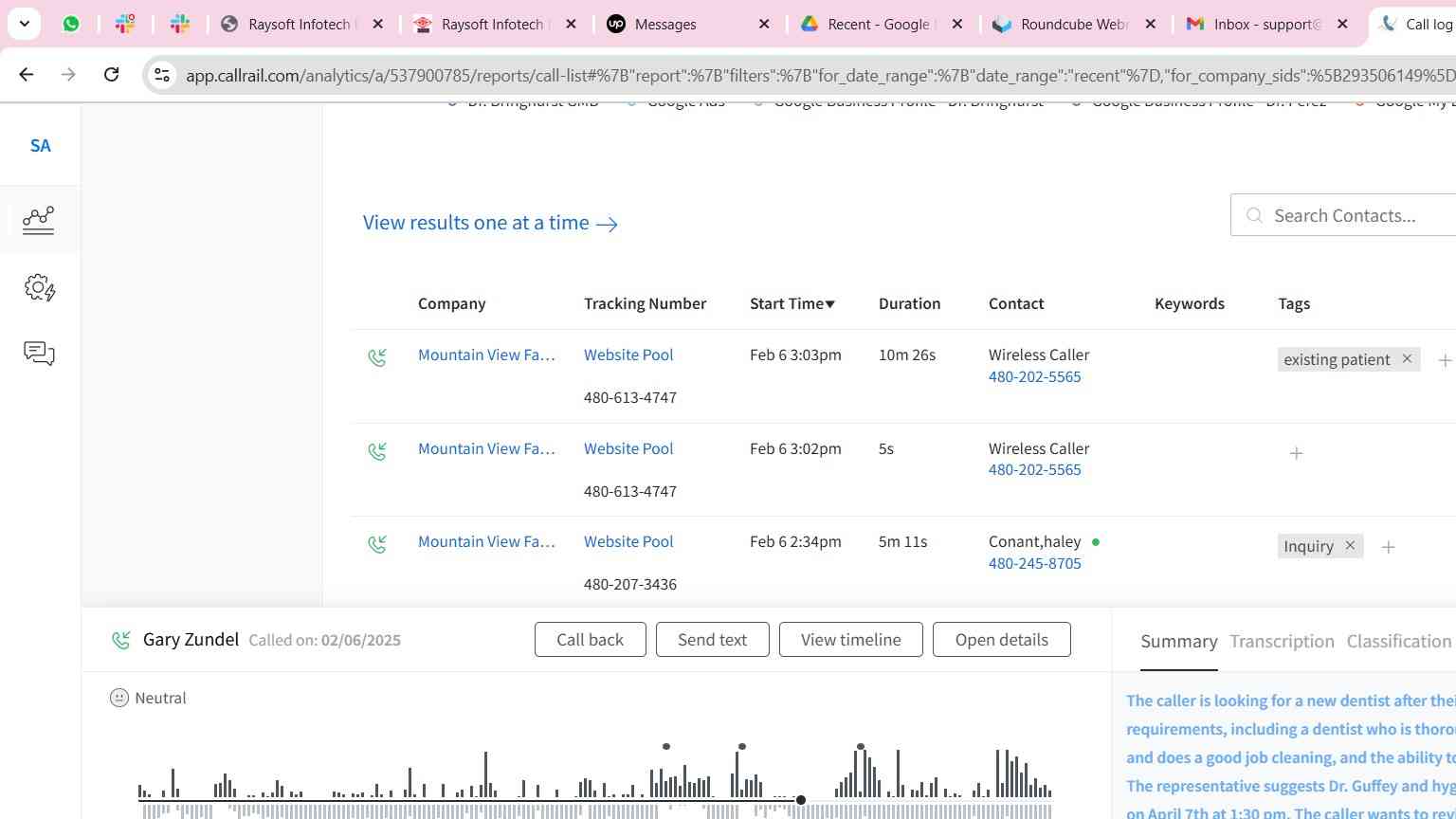Open the WhatsApp pinned tab
The height and width of the screenshot is (819, 1456).
tap(71, 24)
